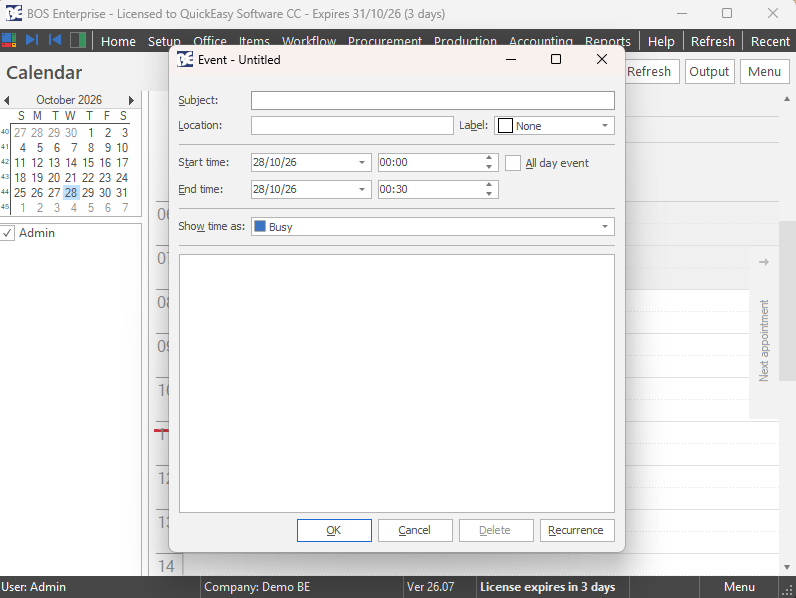The height and width of the screenshot is (598, 796).
Task: Select October 22 in mini calendar
Action: click(88, 178)
